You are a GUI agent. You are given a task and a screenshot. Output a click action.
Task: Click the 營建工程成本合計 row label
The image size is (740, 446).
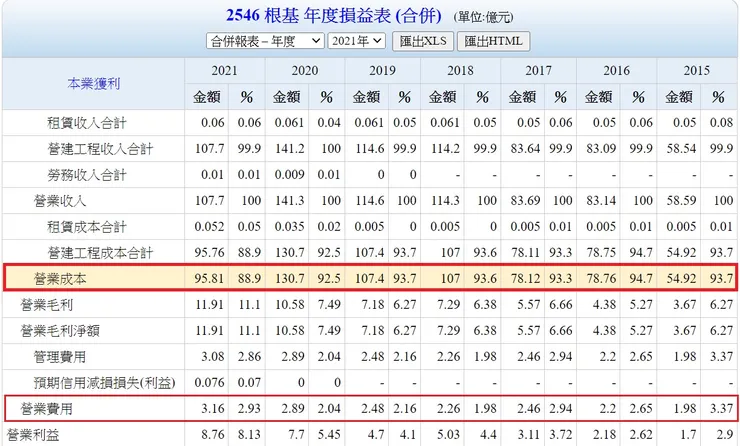pos(100,253)
